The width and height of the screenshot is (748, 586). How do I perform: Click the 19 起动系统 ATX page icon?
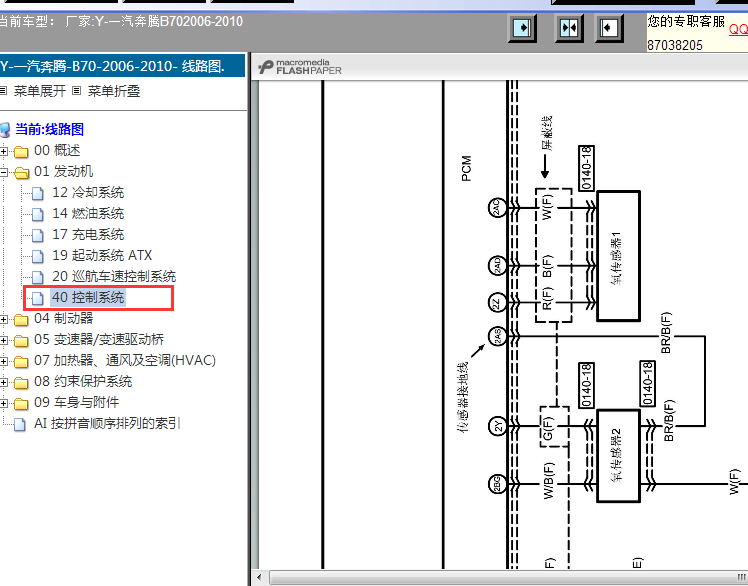38,256
